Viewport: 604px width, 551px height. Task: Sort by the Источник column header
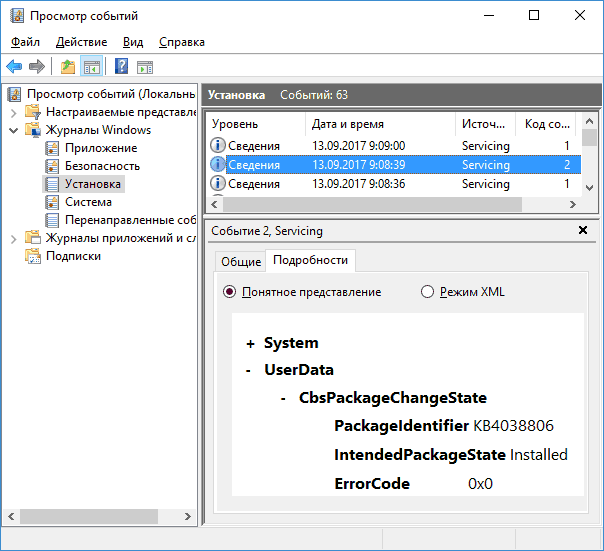(x=485, y=124)
